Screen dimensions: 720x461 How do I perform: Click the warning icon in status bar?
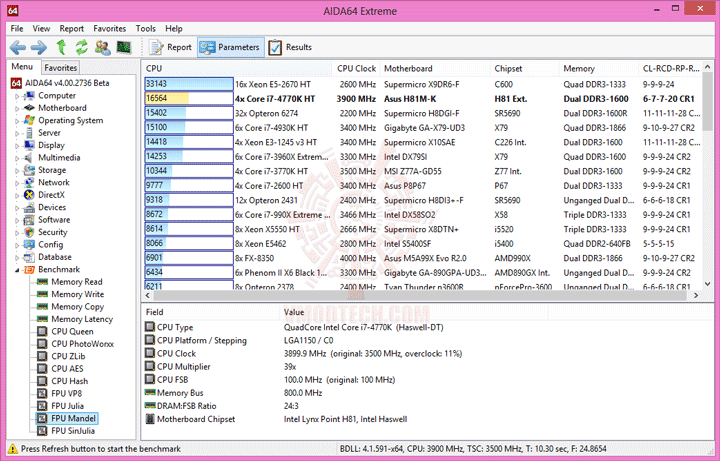click(x=13, y=449)
